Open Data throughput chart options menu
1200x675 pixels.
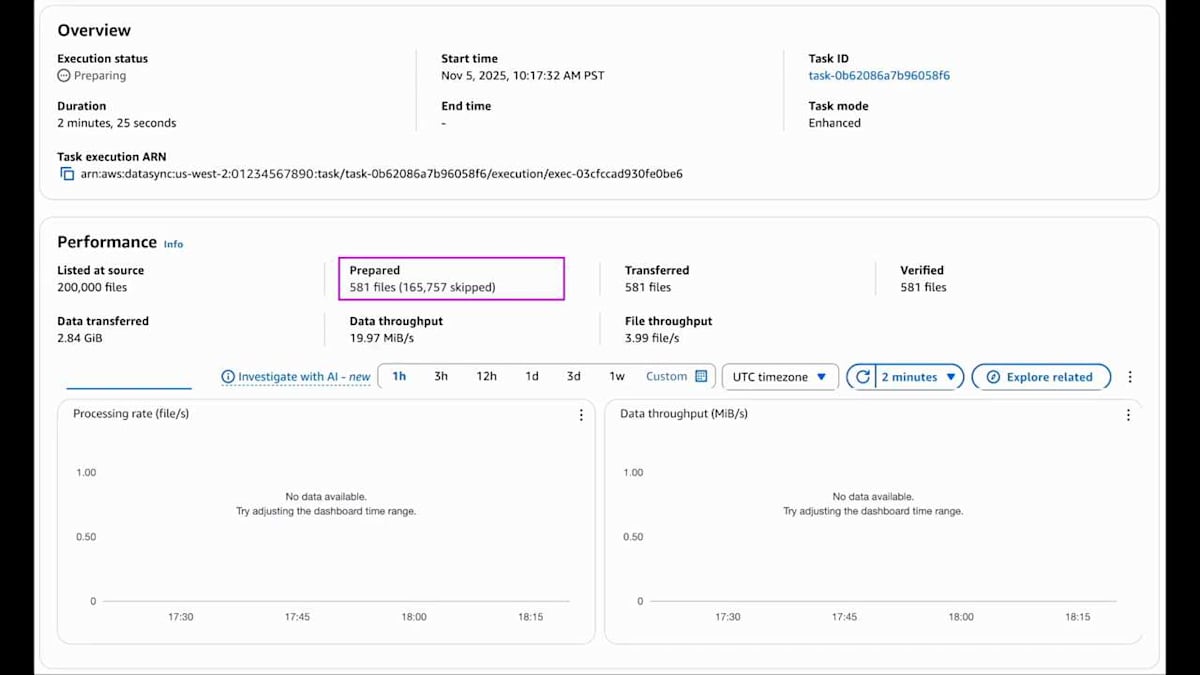coord(1128,414)
